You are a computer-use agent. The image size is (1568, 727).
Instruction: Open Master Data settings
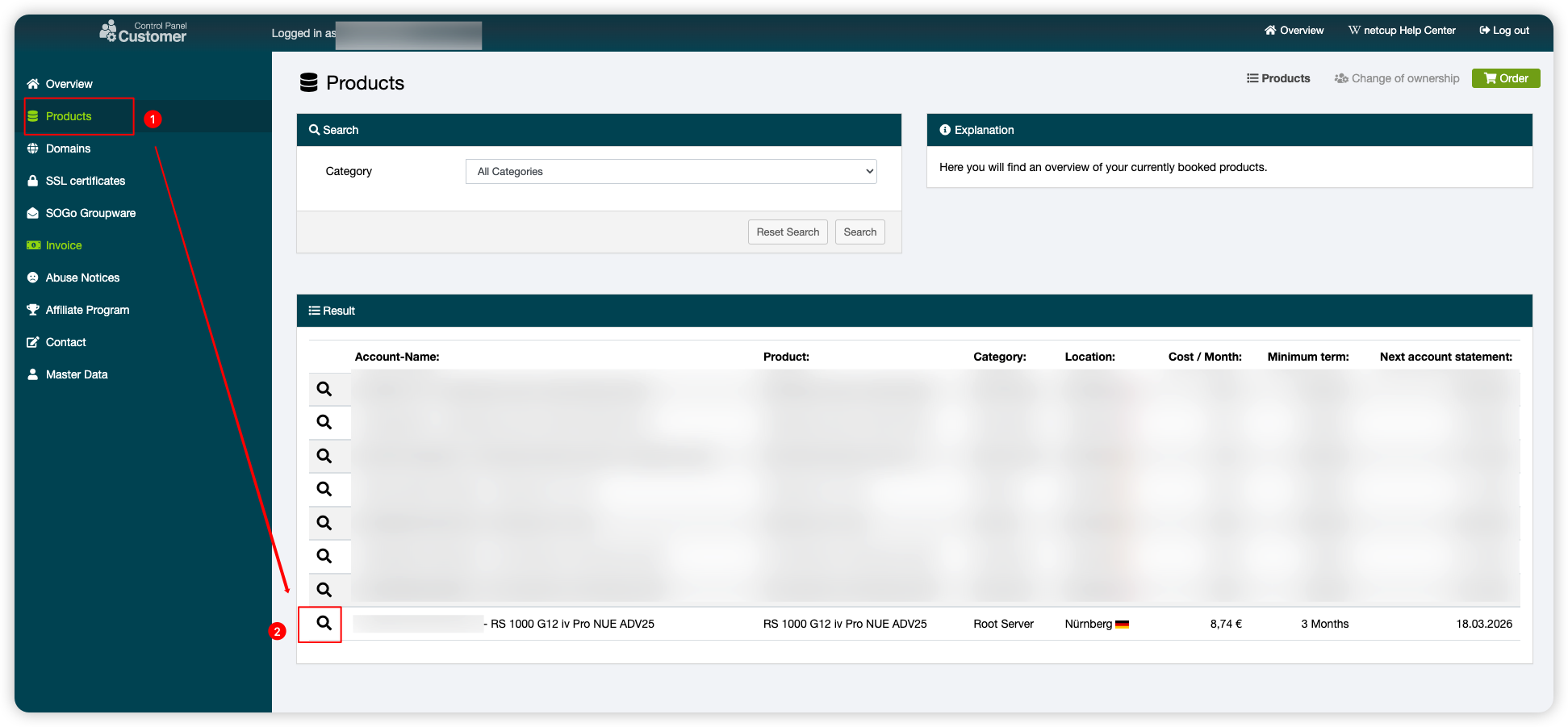pos(77,374)
